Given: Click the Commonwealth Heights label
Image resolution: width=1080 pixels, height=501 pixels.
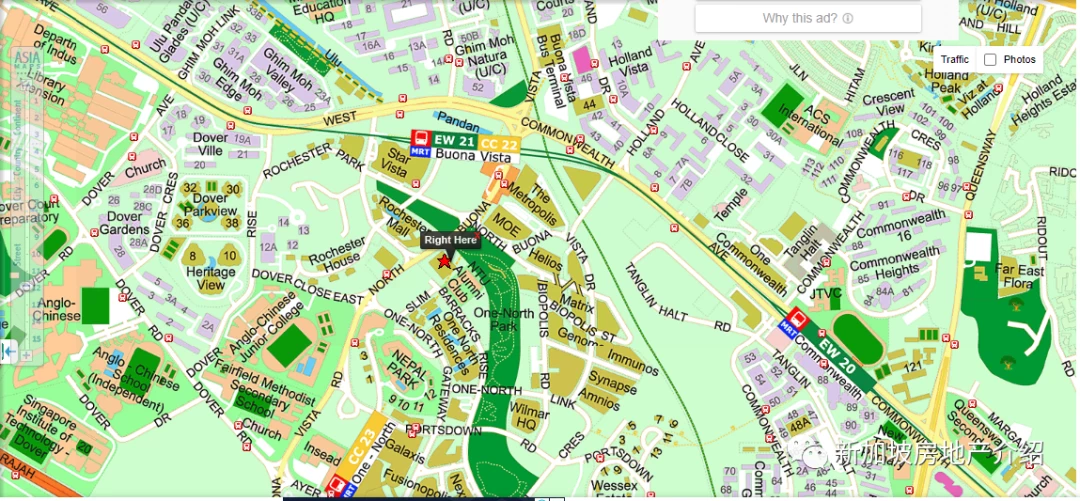Looking at the screenshot, I should pos(893,265).
